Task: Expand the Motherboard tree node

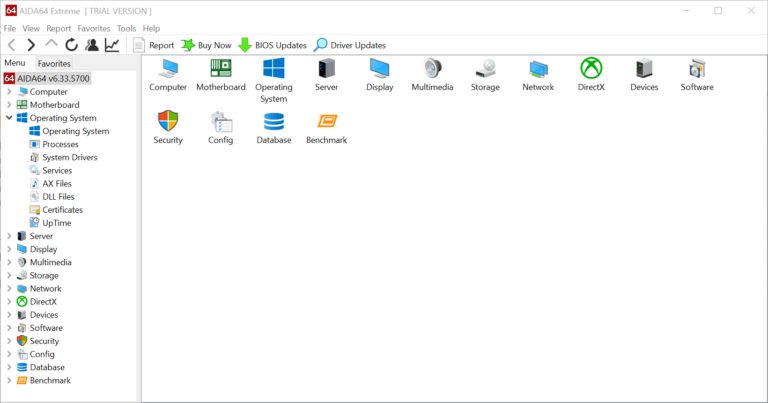Action: (x=9, y=105)
